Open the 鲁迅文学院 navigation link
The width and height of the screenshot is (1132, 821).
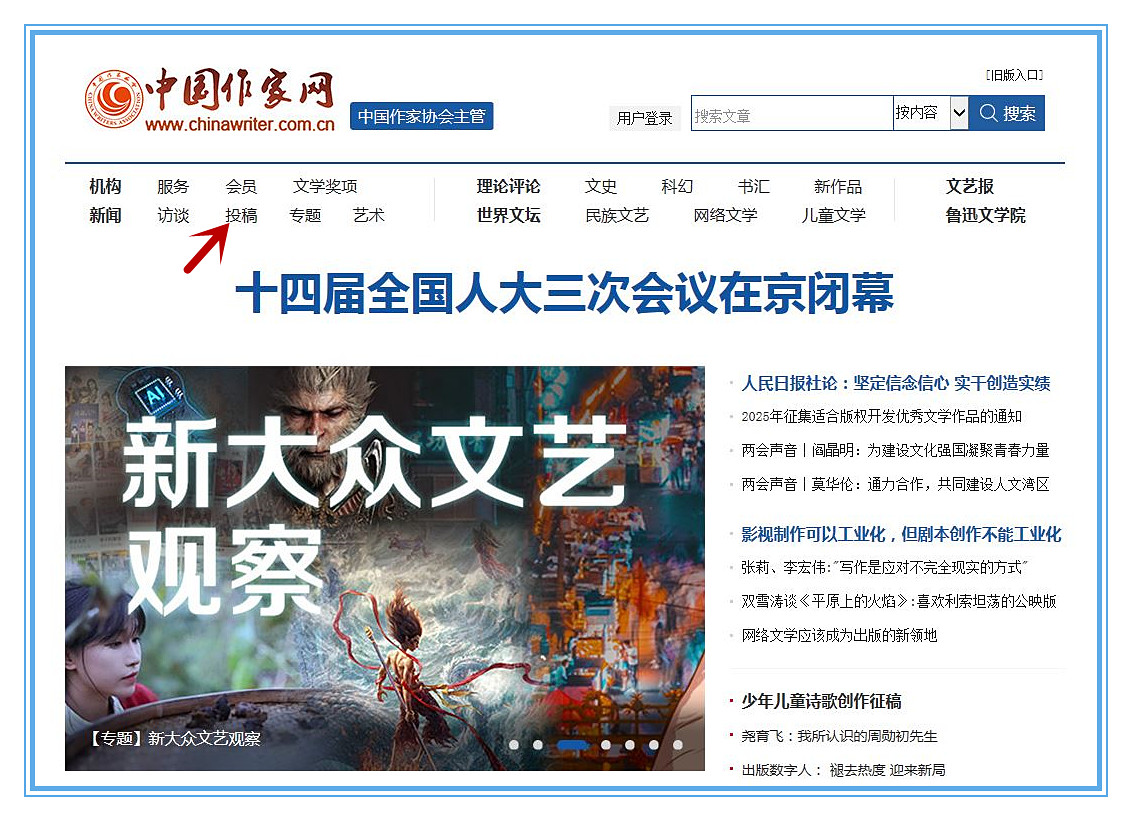click(x=985, y=215)
